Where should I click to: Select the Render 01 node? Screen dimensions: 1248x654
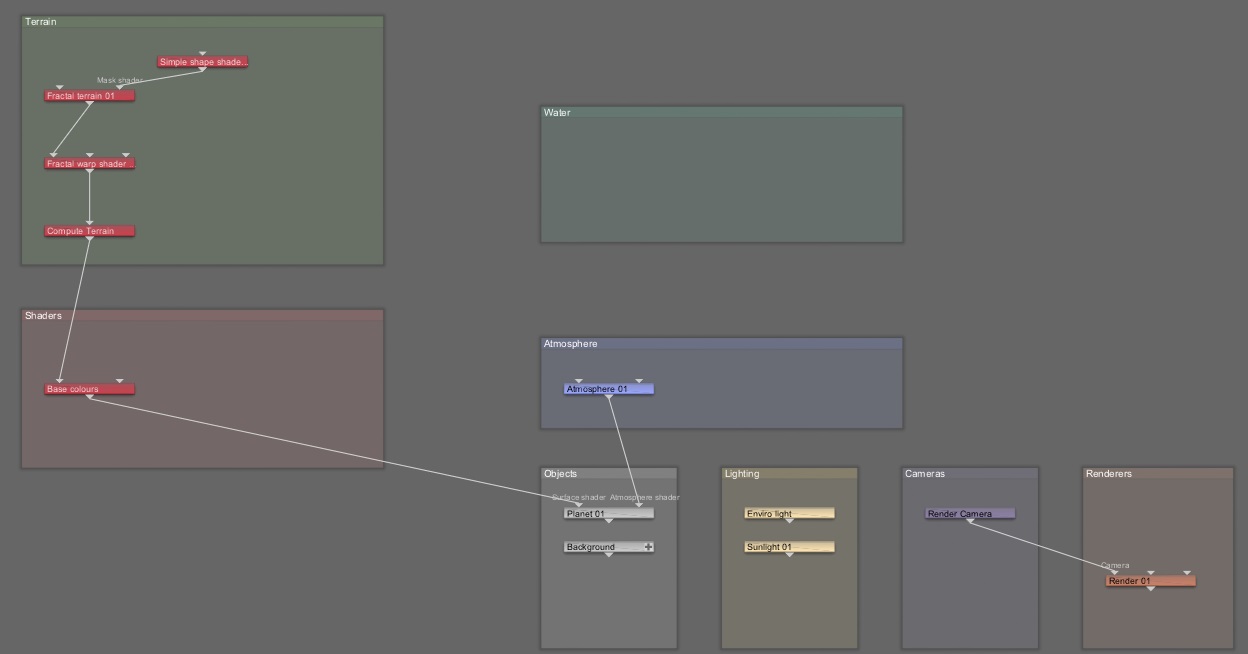1150,581
